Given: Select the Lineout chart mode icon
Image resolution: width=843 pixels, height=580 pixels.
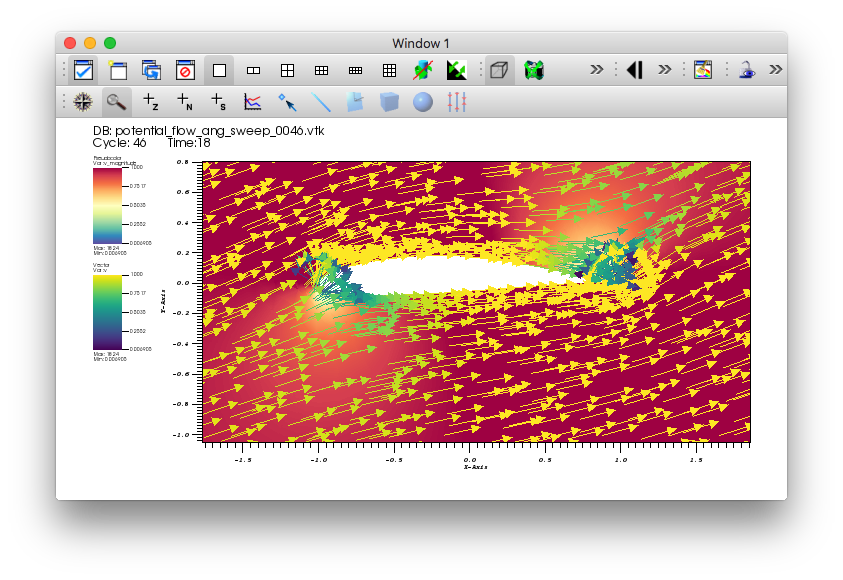Looking at the screenshot, I should pyautogui.click(x=252, y=102).
